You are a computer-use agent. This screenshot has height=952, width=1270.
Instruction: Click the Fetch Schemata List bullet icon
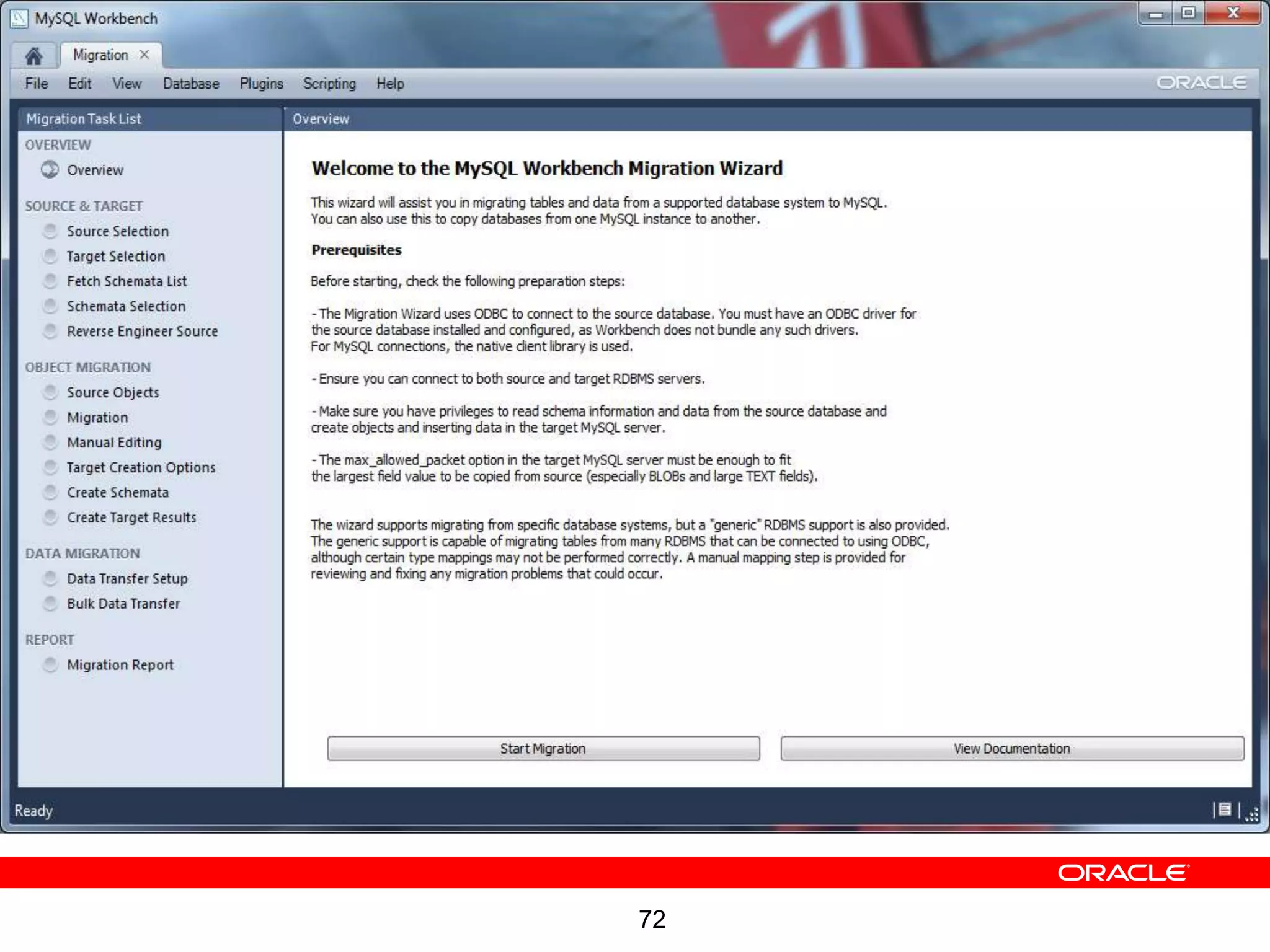tap(51, 280)
